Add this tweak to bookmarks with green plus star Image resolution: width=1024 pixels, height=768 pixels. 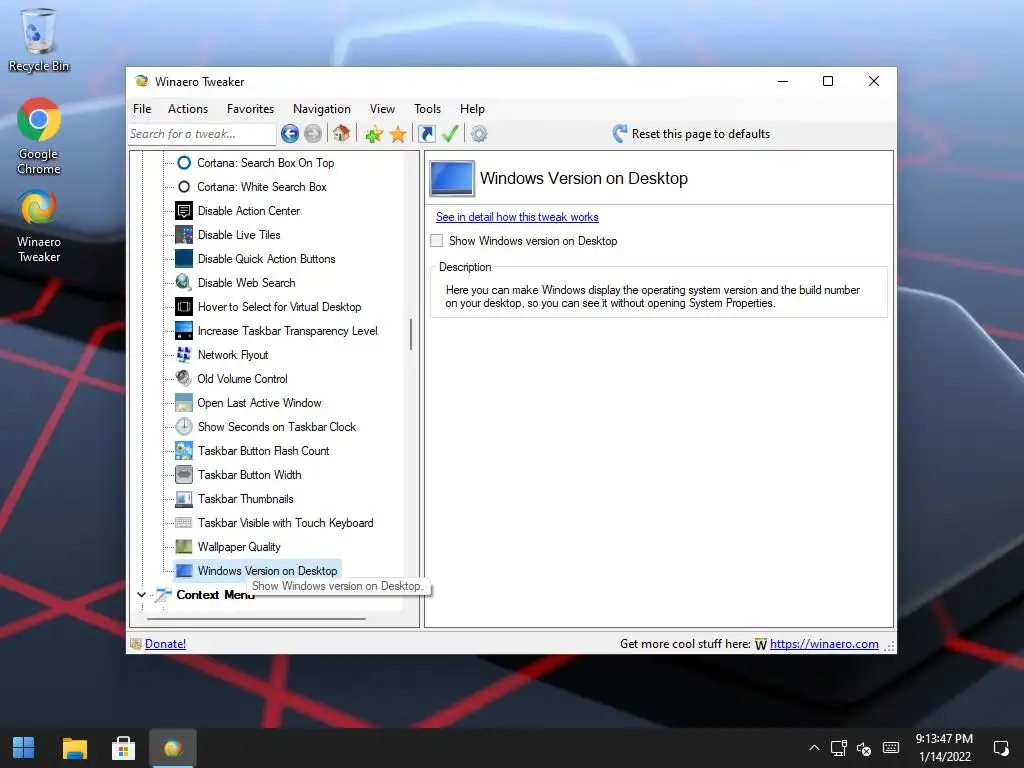click(374, 135)
